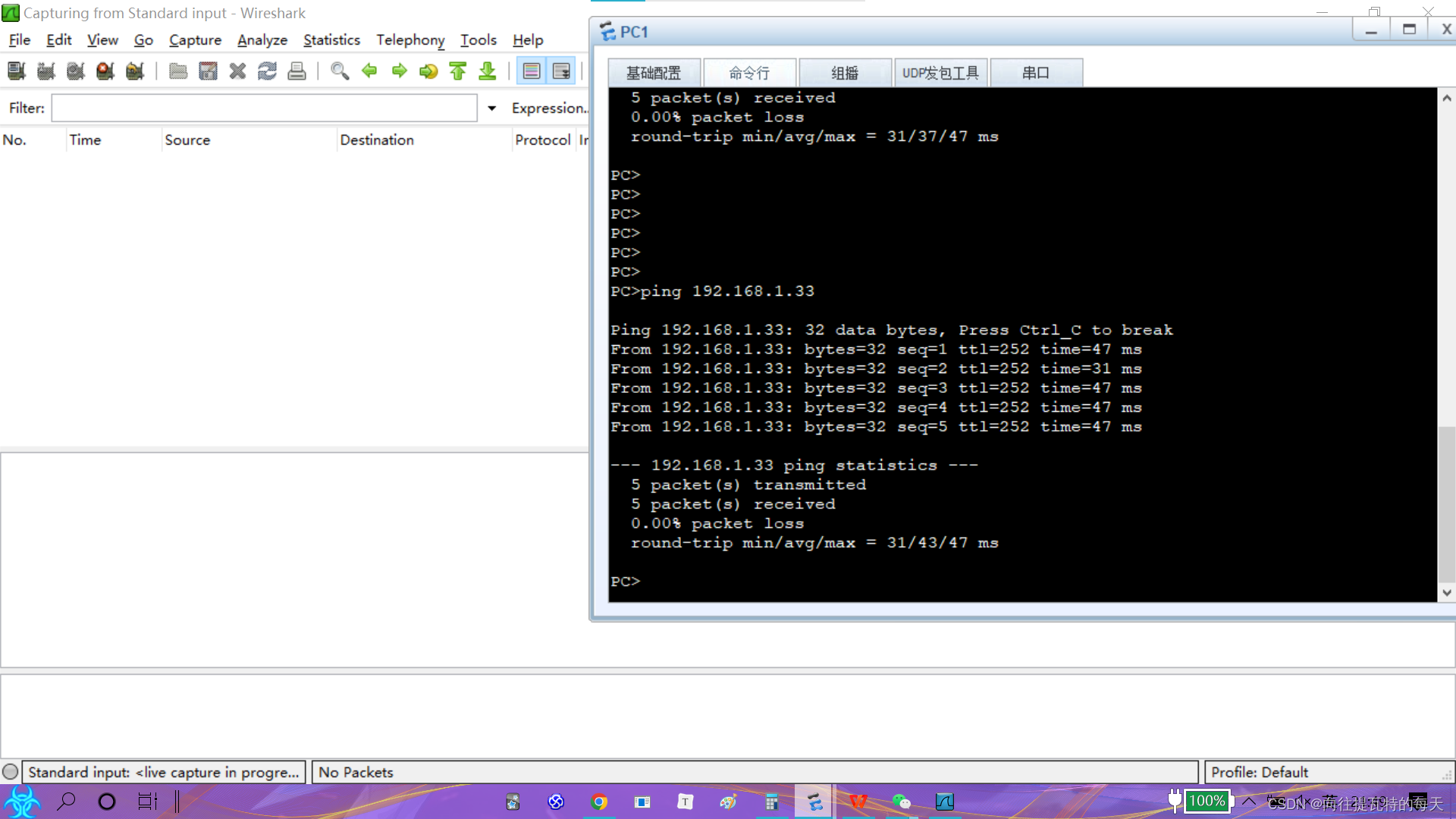Open Task View on taskbar

point(147,802)
